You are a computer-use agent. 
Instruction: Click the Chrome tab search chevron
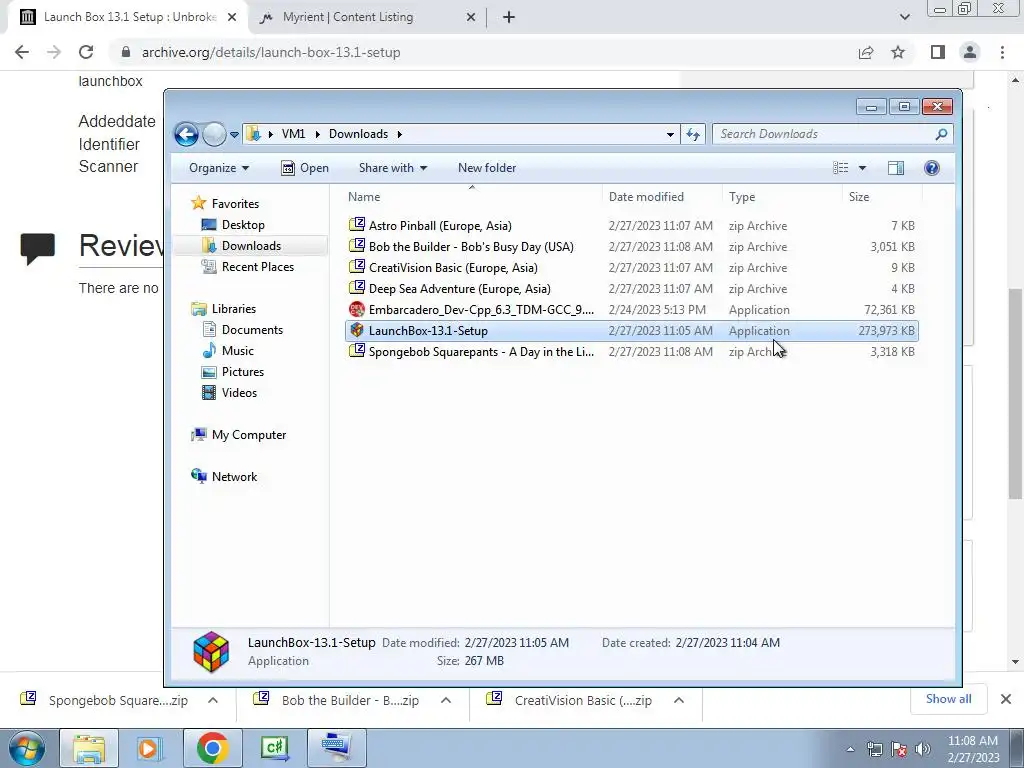pos(904,18)
